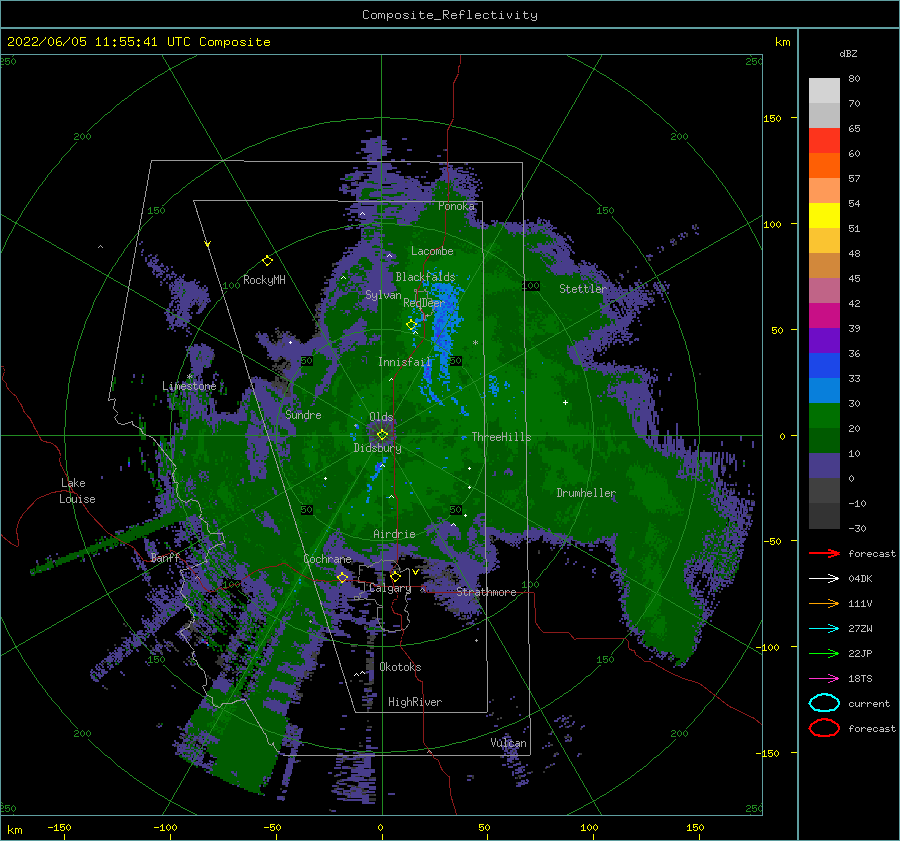Click the red forecast arrow in legend

click(824, 553)
